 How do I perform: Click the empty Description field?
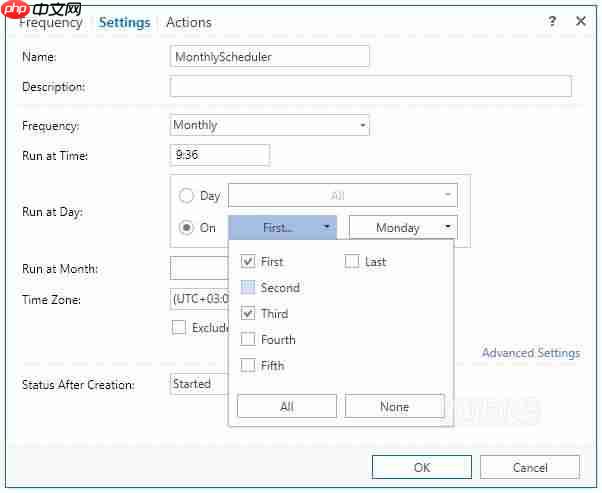371,86
